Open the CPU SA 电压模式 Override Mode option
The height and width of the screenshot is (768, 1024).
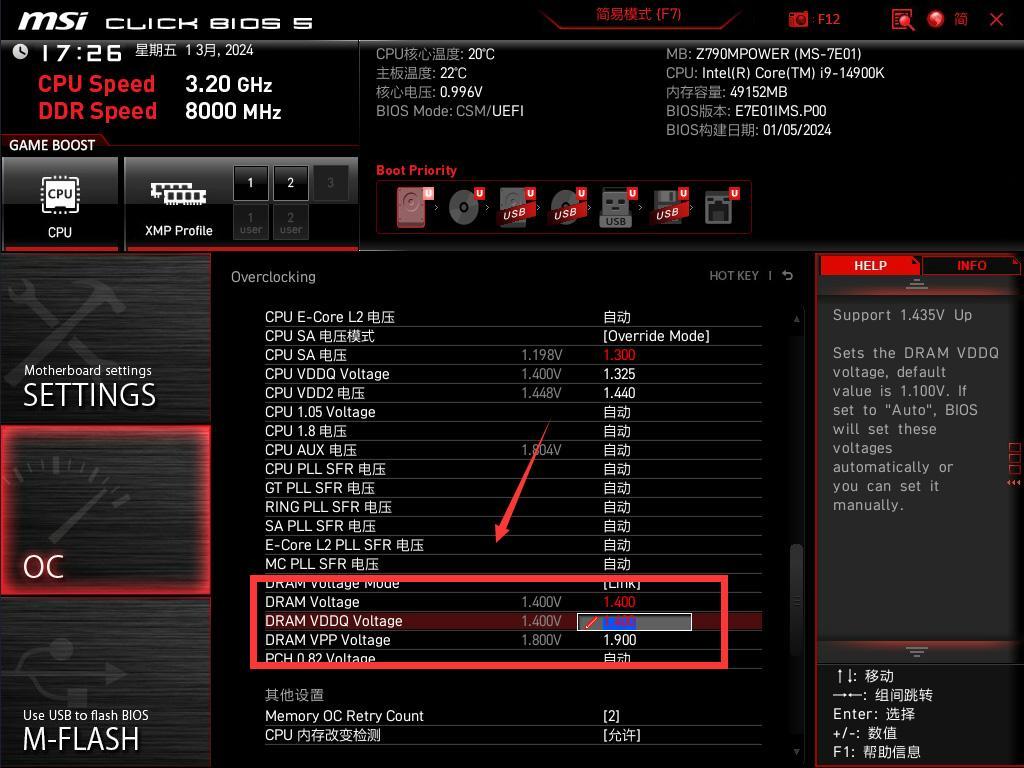coord(656,336)
